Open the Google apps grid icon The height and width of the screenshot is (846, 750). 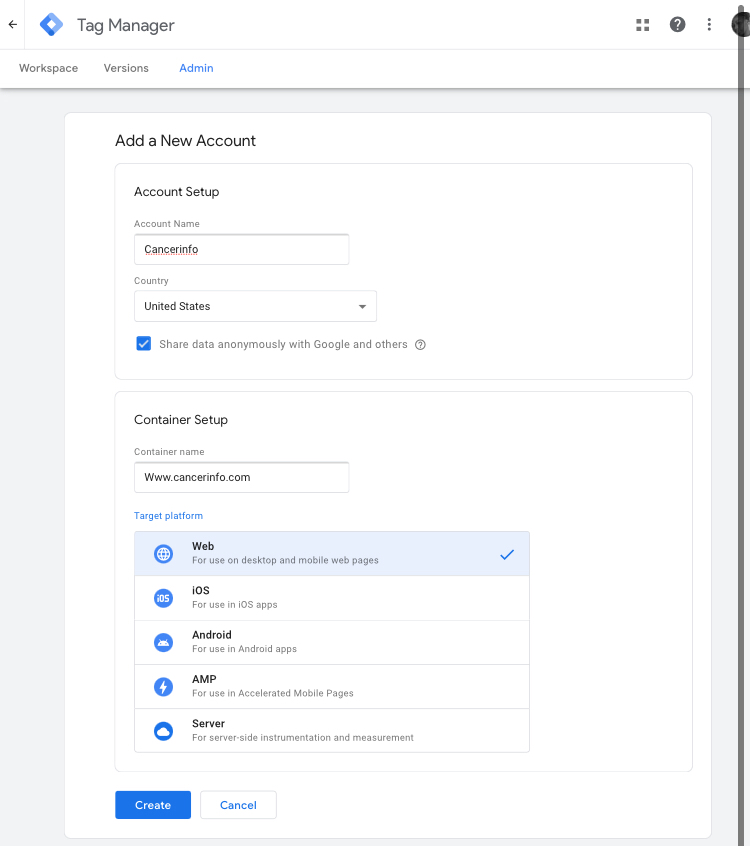642,25
